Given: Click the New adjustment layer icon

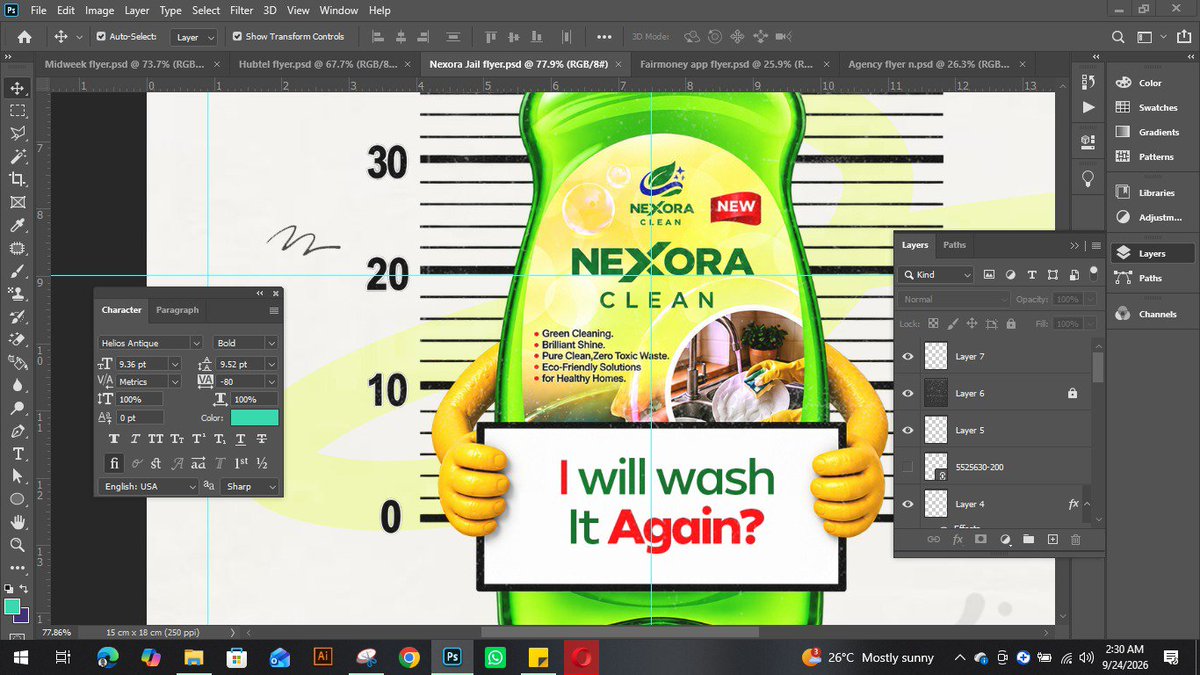Looking at the screenshot, I should tap(1005, 539).
